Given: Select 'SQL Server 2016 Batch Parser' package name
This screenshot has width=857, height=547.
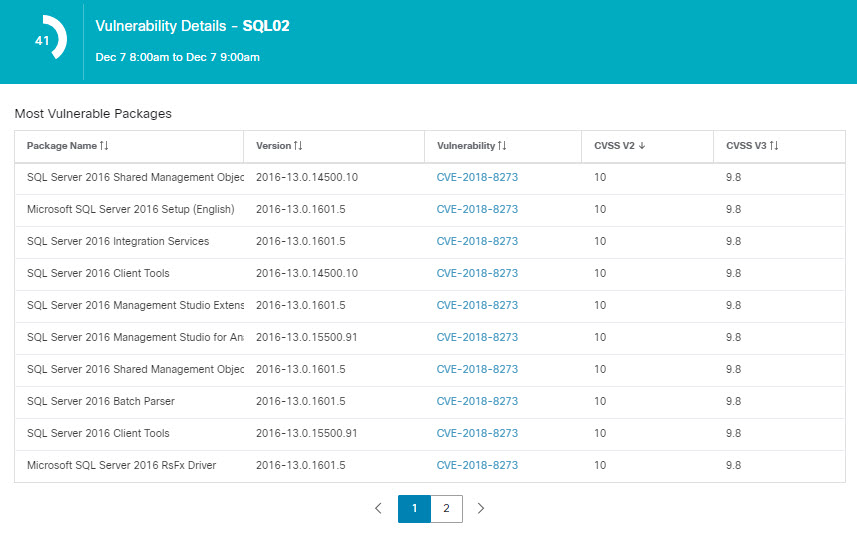Looking at the screenshot, I should pyautogui.click(x=101, y=401).
